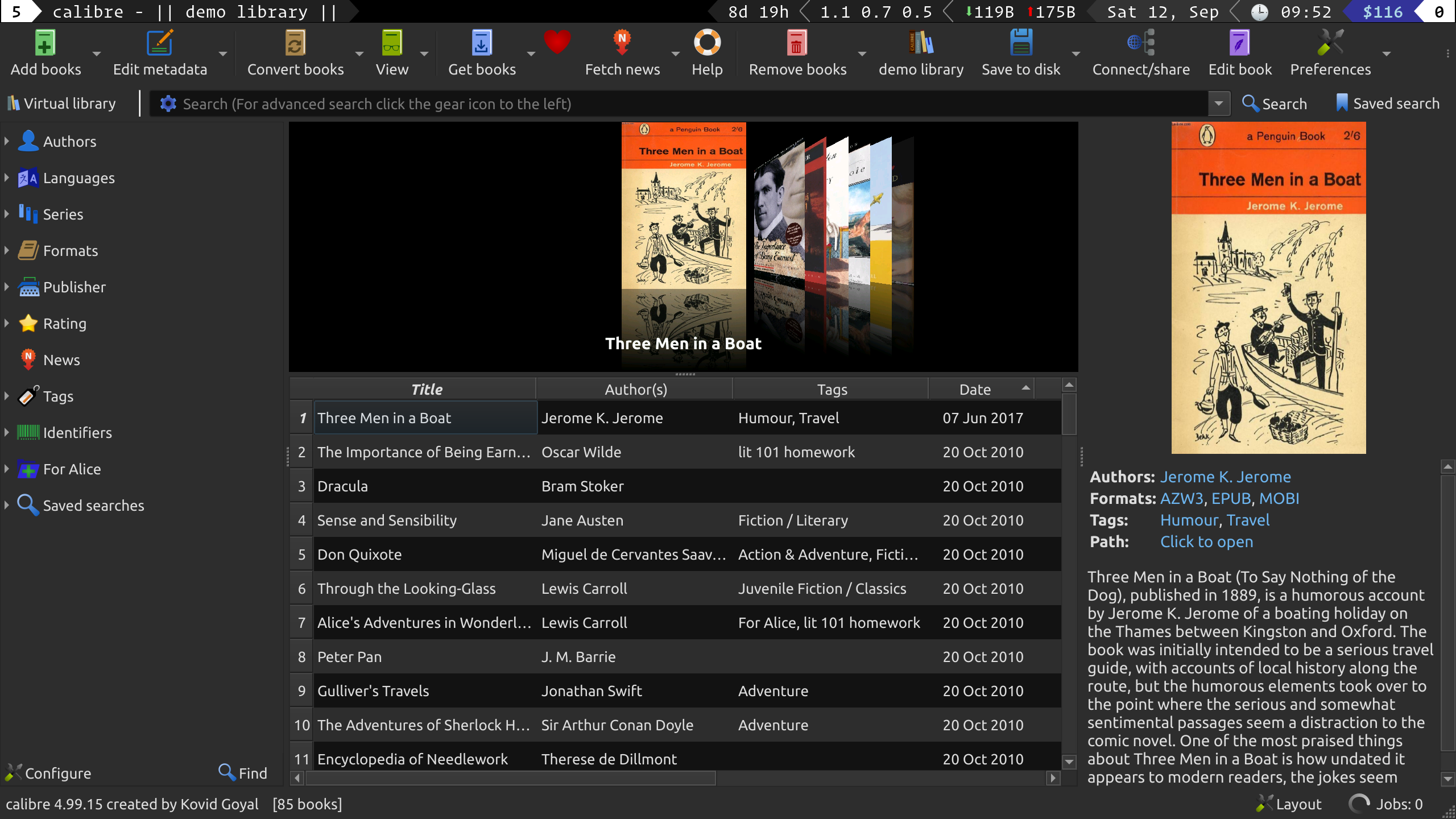Open the search history dropdown

pyautogui.click(x=1218, y=104)
